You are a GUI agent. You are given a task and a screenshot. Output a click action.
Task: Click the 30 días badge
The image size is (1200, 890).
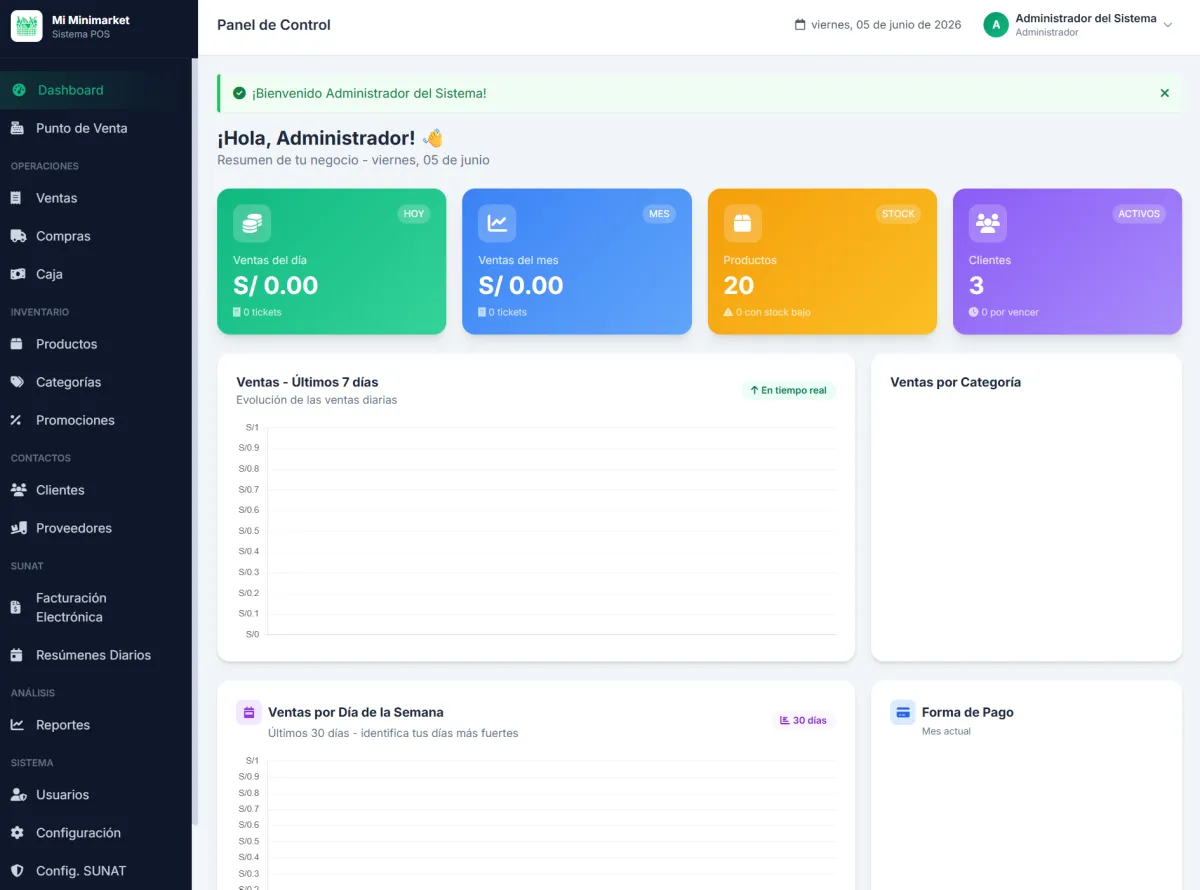(803, 720)
